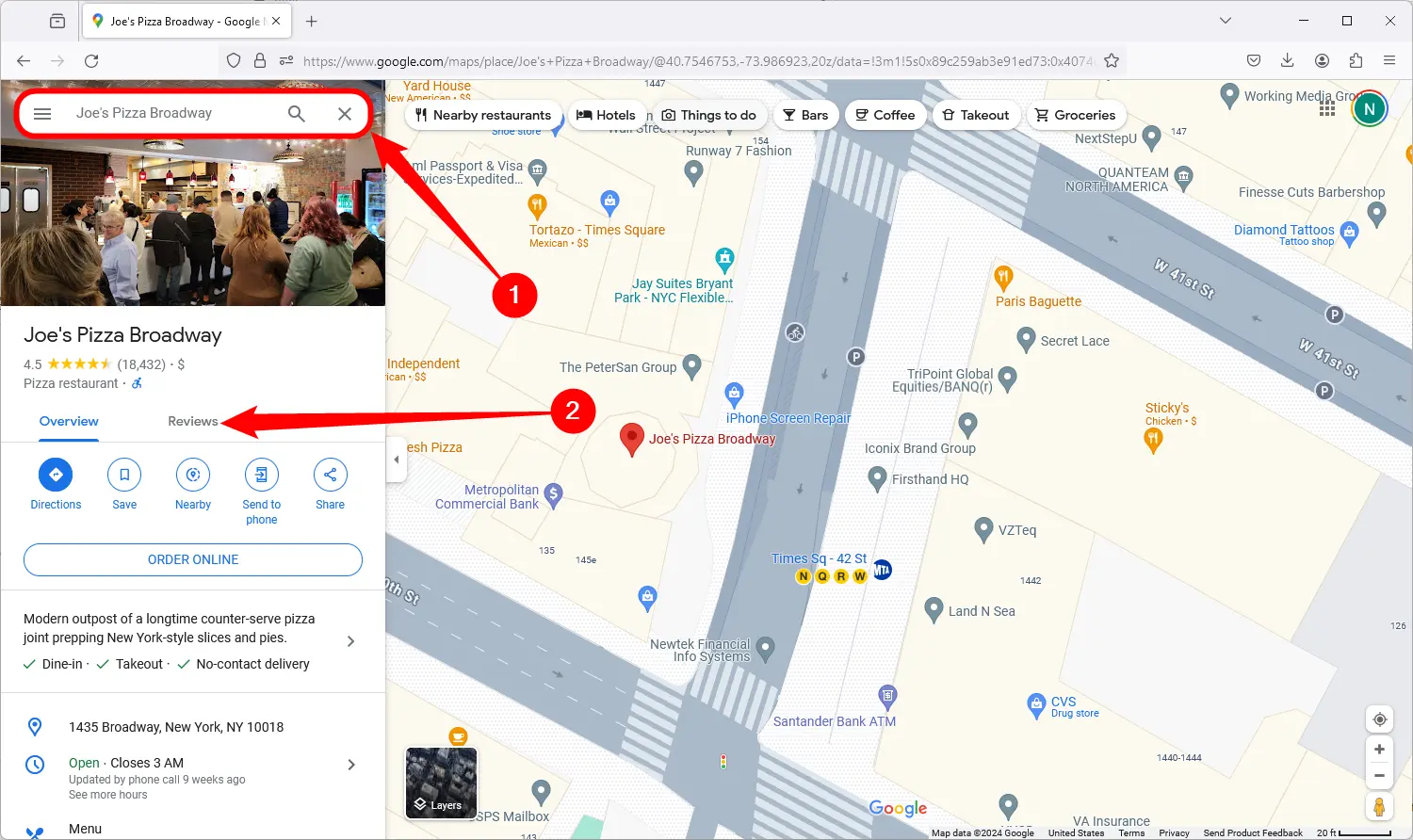Viewport: 1413px width, 840px height.
Task: Click the Times Sq - 42 St station
Action: pyautogui.click(x=819, y=558)
